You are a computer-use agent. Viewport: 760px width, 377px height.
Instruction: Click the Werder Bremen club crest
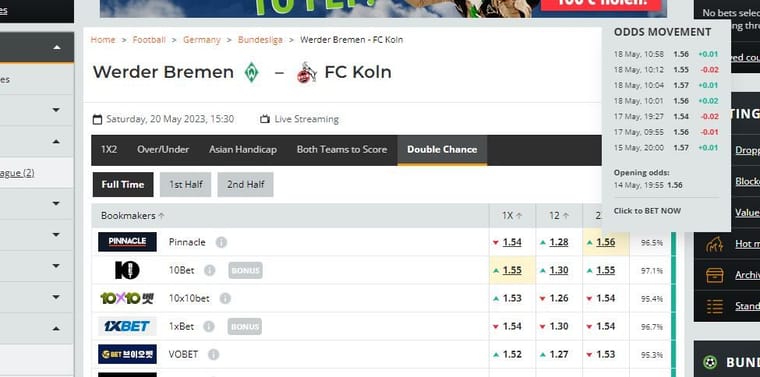pyautogui.click(x=252, y=72)
